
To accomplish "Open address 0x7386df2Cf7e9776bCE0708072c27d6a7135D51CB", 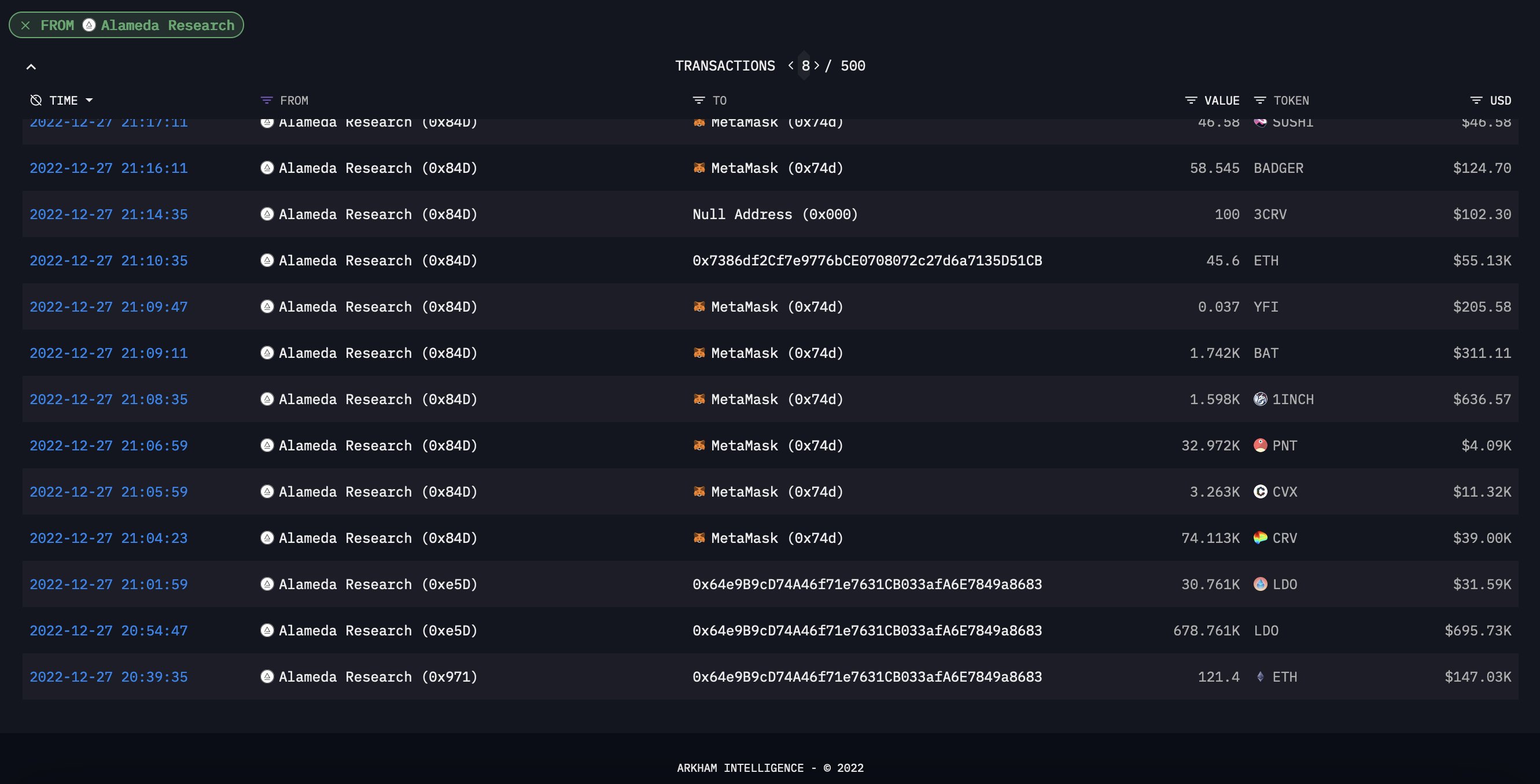I will [x=867, y=261].
